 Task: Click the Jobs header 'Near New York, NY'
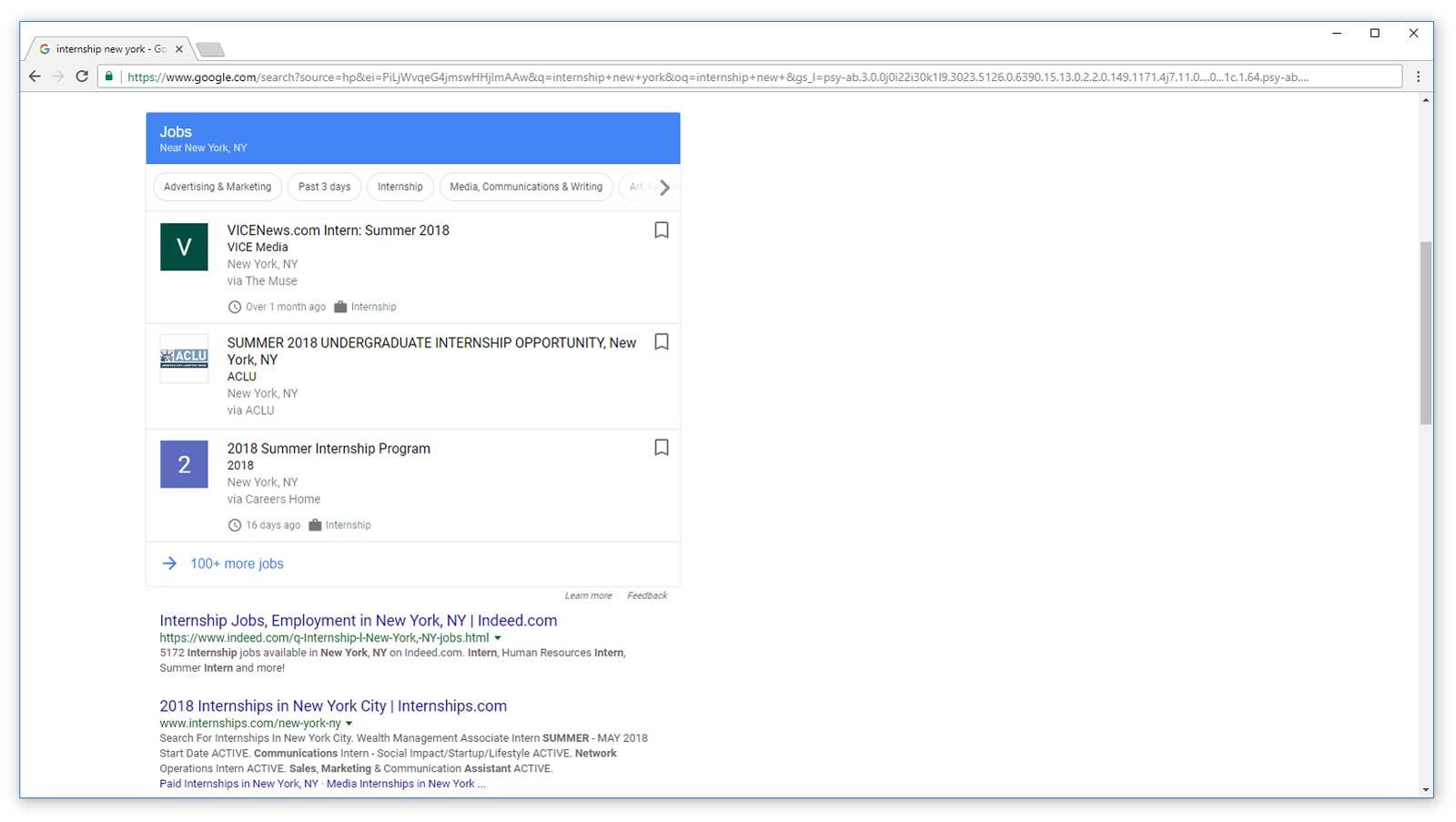coord(203,147)
